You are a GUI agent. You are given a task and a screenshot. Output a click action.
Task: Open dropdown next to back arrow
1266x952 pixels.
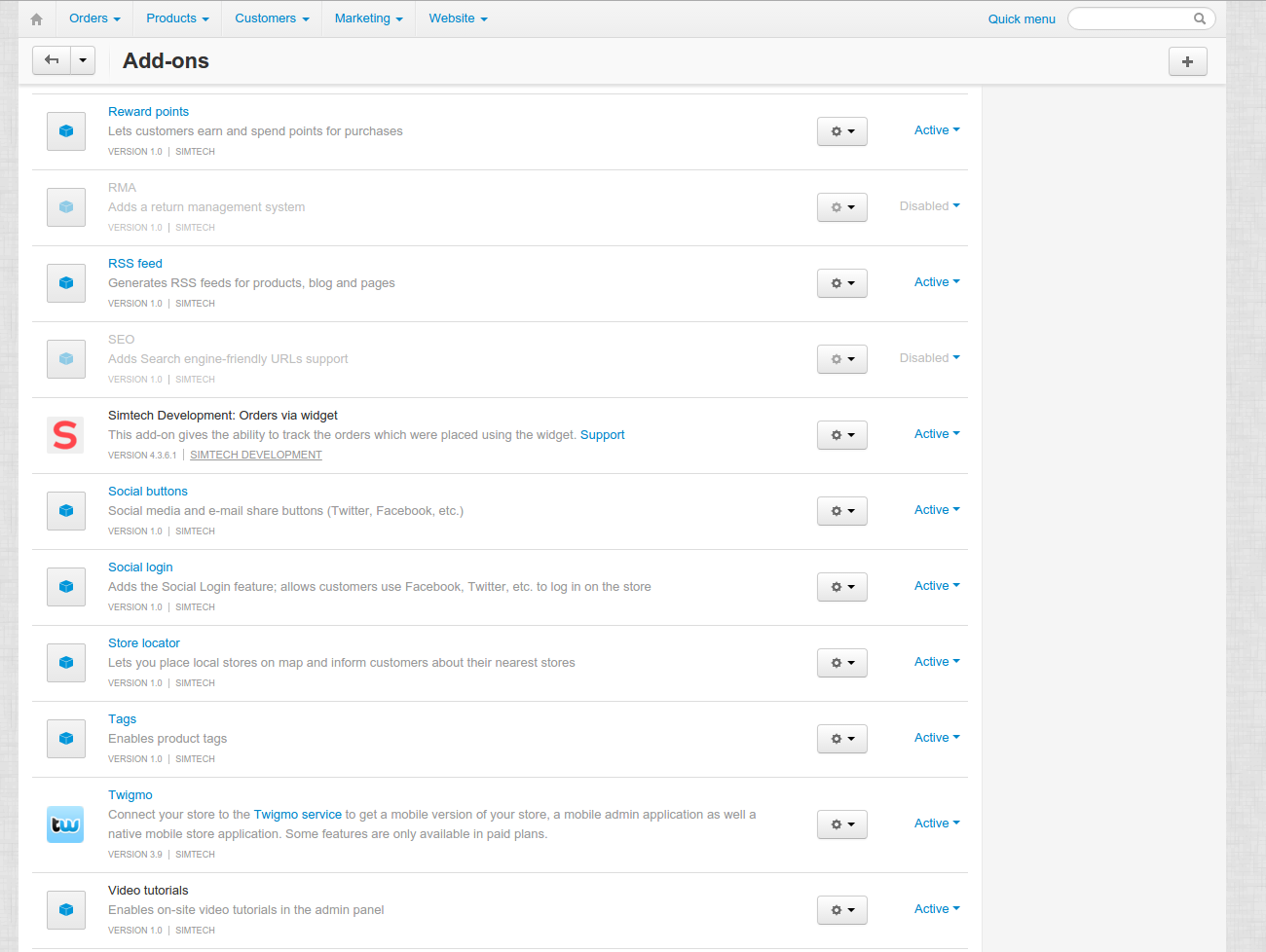coord(83,60)
